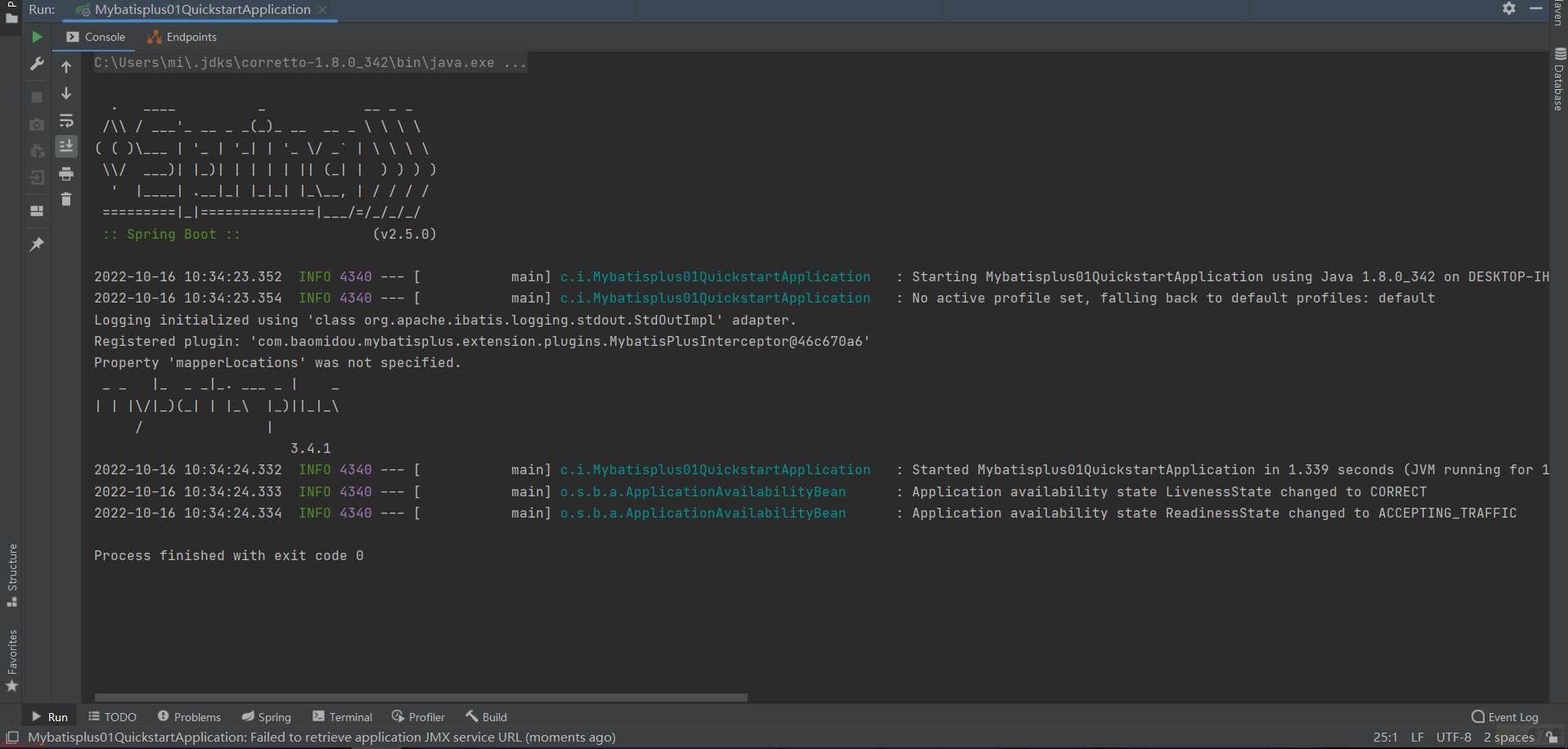
Task: Pin the Run tab with the pin icon
Action: tap(37, 244)
